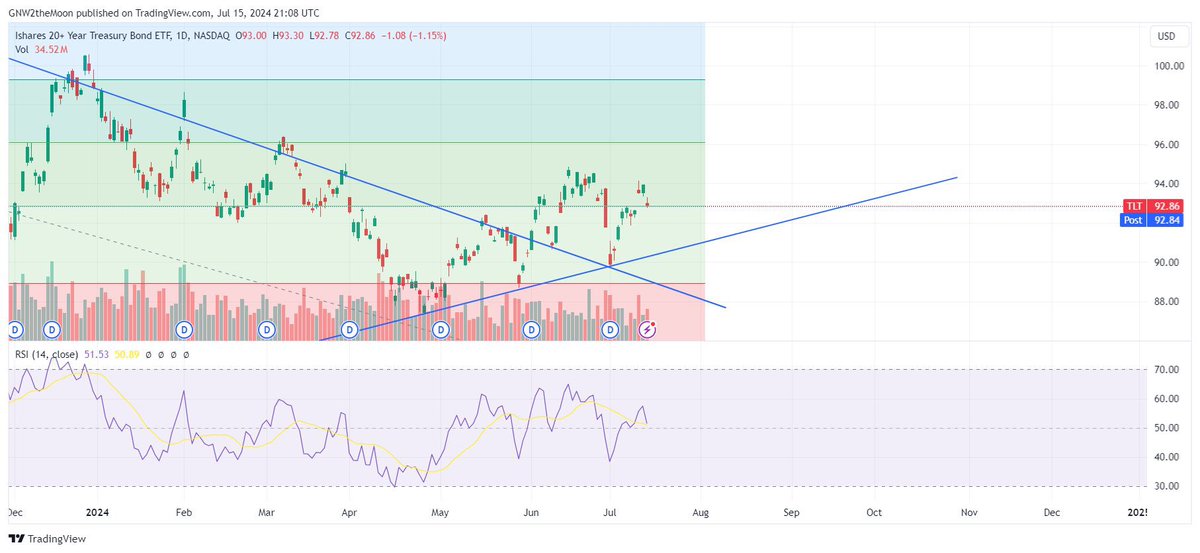Click the May label on time axis
The height and width of the screenshot is (553, 1200).
[x=441, y=512]
